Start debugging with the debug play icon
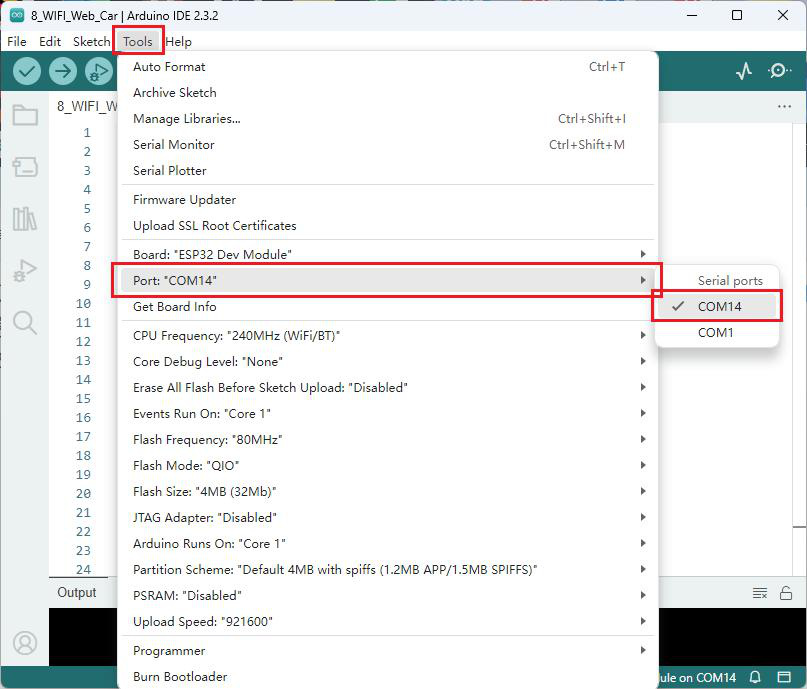Image resolution: width=807 pixels, height=689 pixels. (x=99, y=71)
